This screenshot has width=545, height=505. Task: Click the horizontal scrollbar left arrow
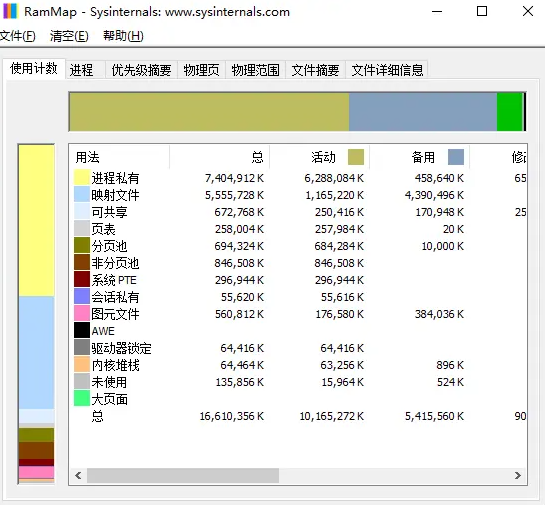pos(79,475)
